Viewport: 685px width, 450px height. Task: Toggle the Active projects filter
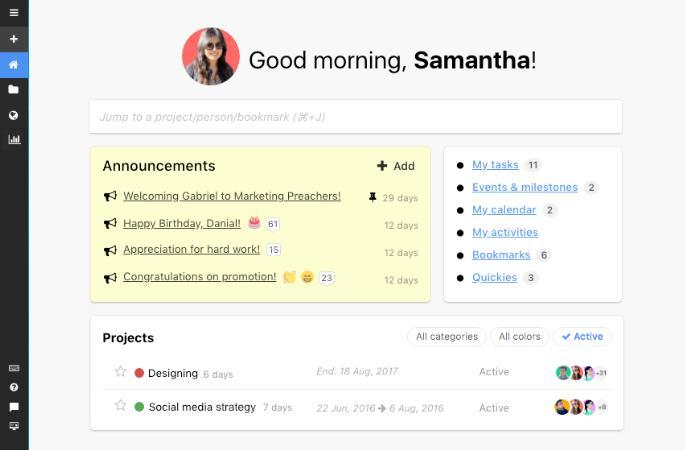pyautogui.click(x=582, y=337)
